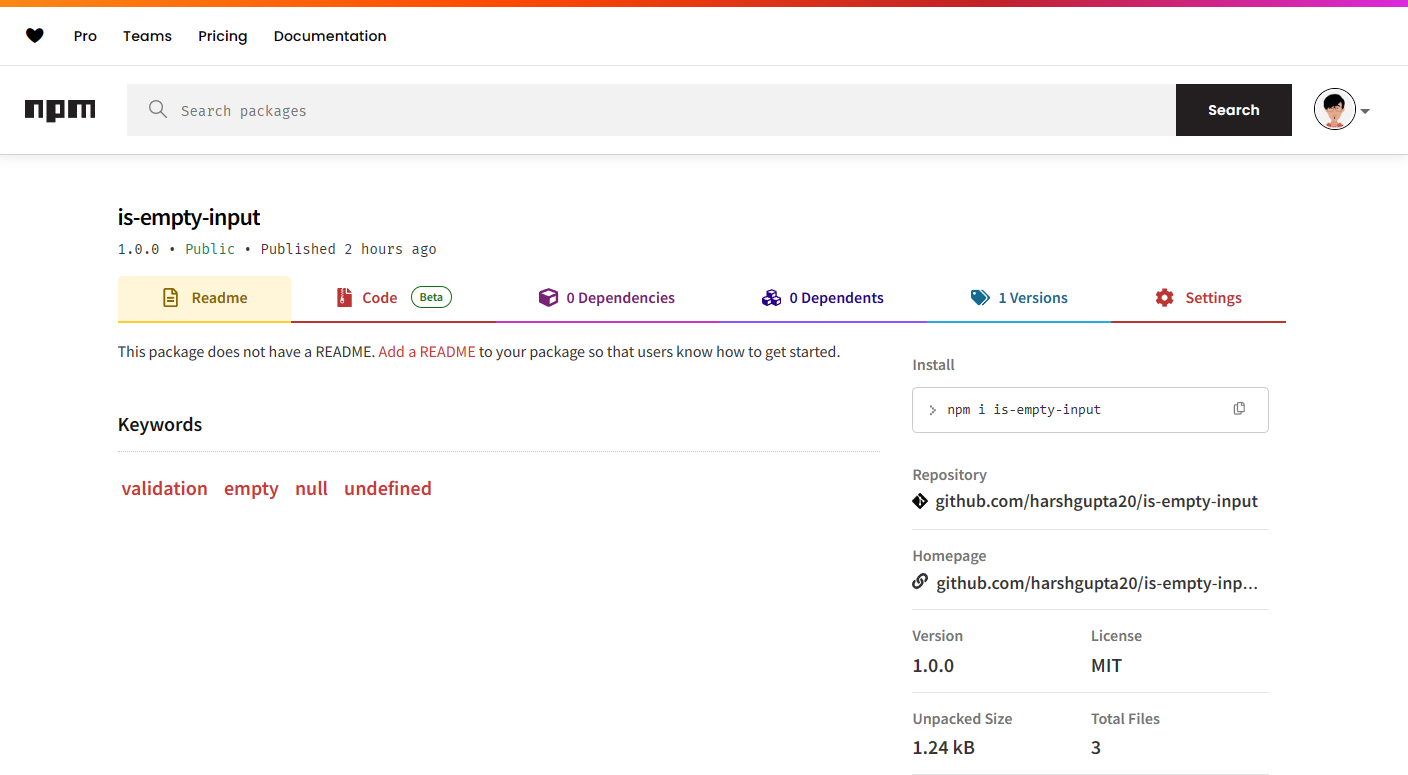Click the Total Files value 3

click(x=1096, y=747)
